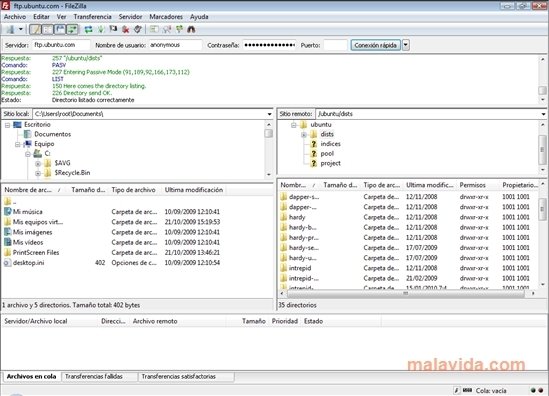
Task: Click the Conexión rápida button
Action: [x=375, y=45]
